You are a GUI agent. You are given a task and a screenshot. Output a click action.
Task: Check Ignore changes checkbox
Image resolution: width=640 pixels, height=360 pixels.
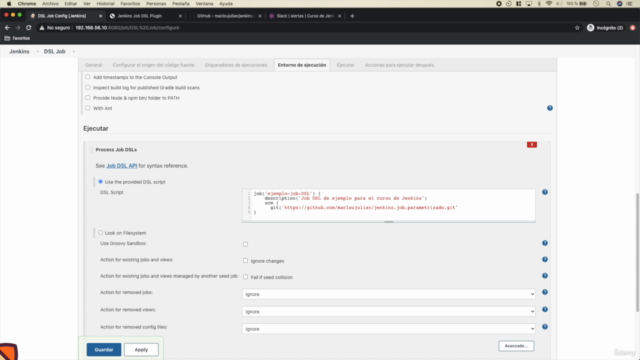pyautogui.click(x=245, y=260)
